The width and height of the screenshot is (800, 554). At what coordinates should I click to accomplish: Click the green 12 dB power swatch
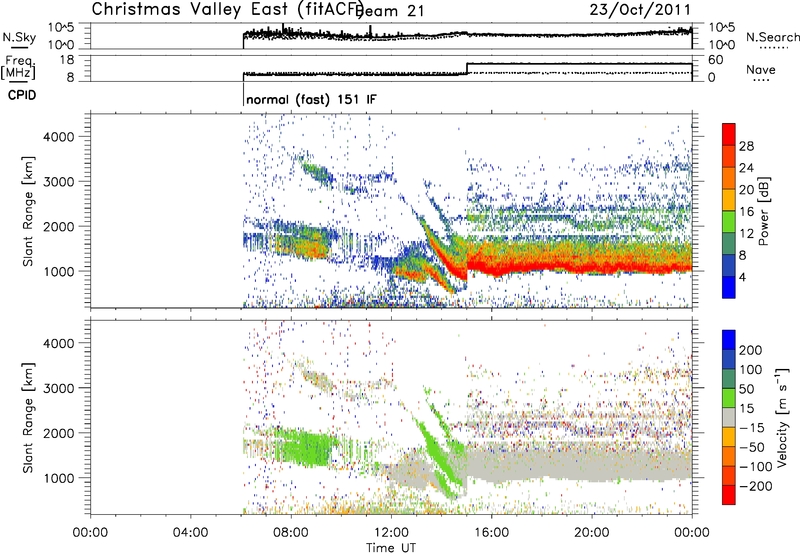coord(729,222)
